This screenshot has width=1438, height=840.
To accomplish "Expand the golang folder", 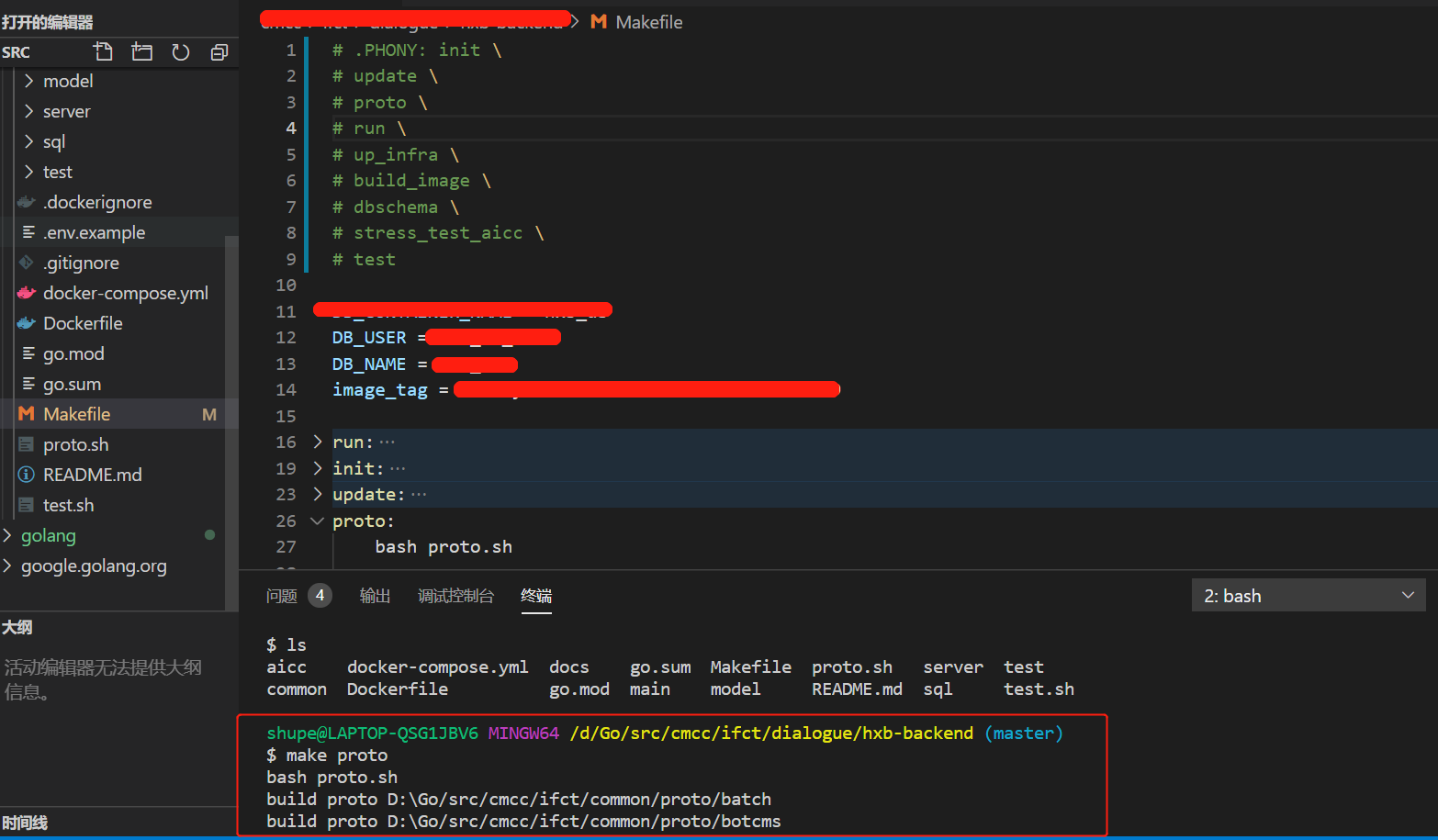I will pyautogui.click(x=7, y=535).
